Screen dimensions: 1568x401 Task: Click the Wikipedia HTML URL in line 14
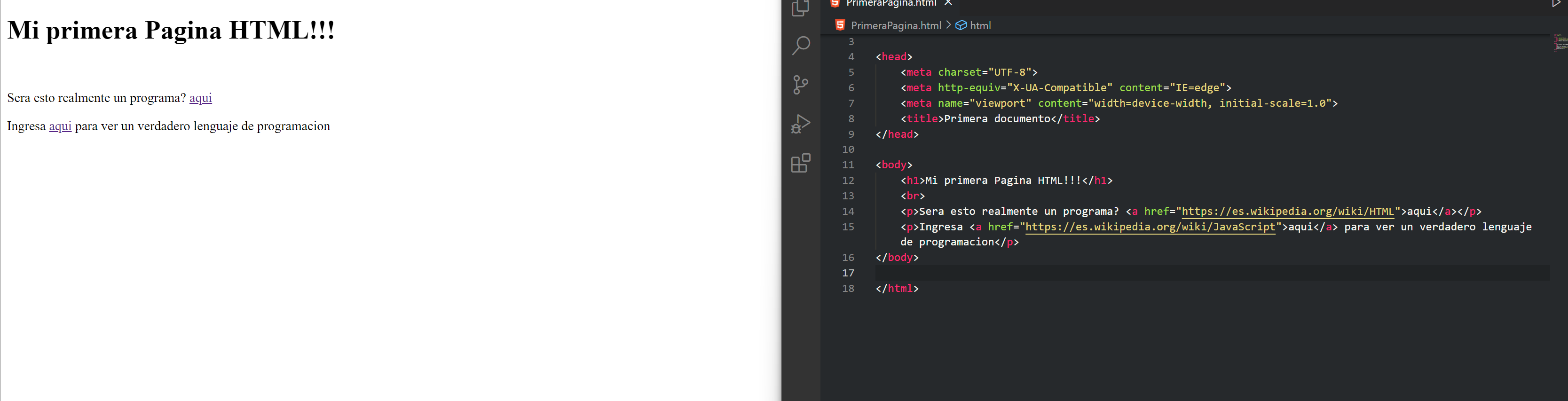pyautogui.click(x=1287, y=211)
